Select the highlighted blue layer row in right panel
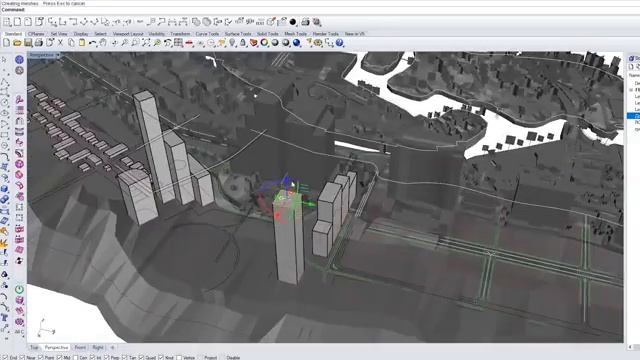Image resolution: width=640 pixels, height=360 pixels. pyautogui.click(x=633, y=116)
